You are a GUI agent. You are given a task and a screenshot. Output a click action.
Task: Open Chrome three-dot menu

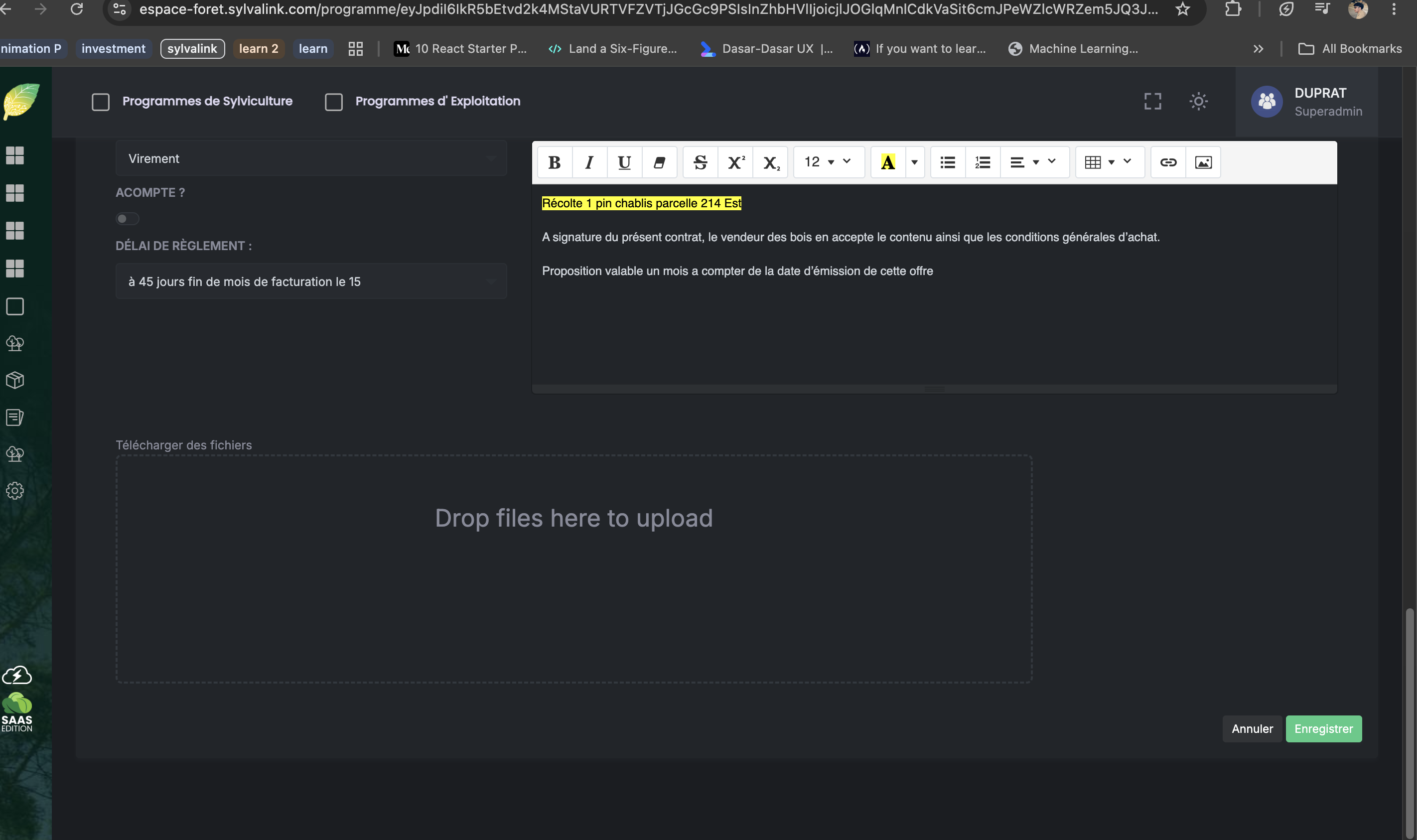[x=1394, y=9]
